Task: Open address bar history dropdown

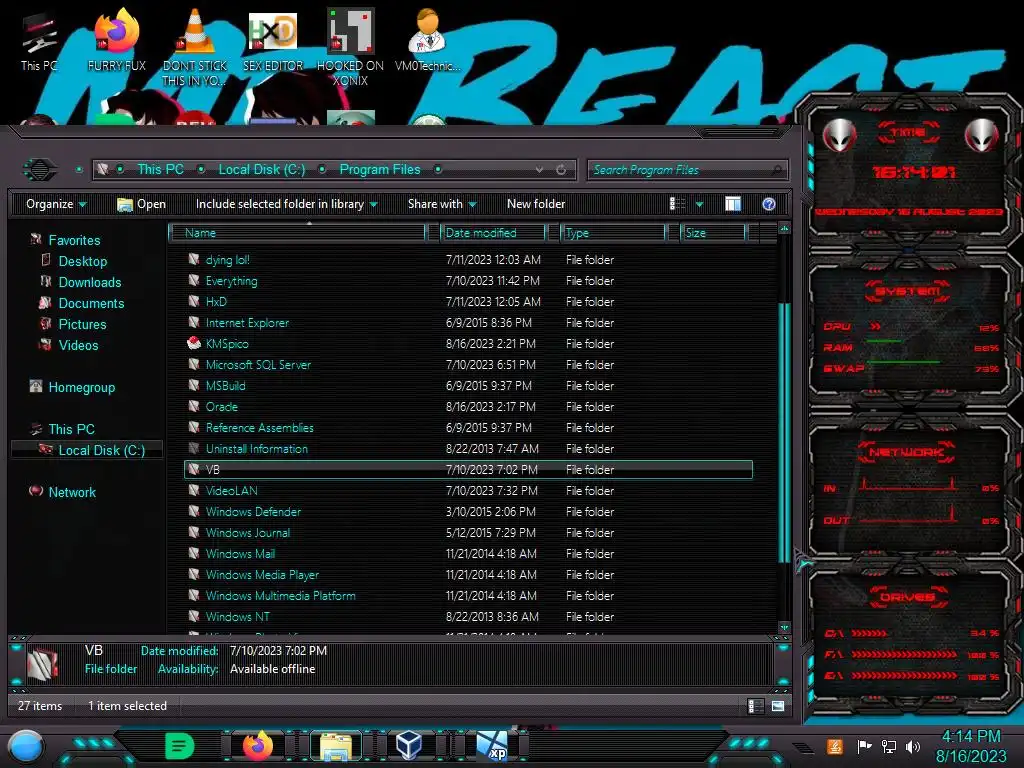Action: (539, 170)
